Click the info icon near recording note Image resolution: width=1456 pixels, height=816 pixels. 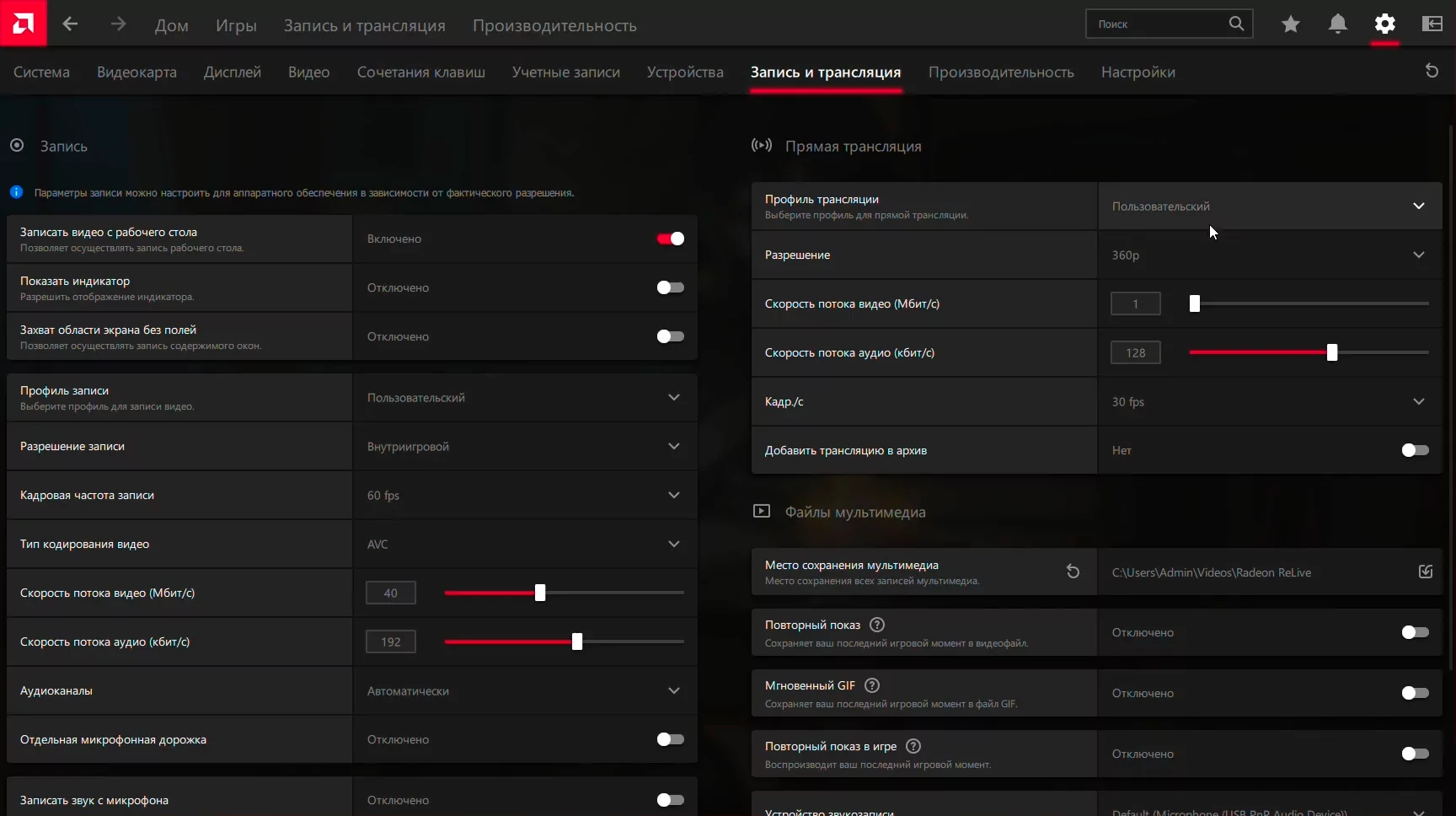coord(16,192)
